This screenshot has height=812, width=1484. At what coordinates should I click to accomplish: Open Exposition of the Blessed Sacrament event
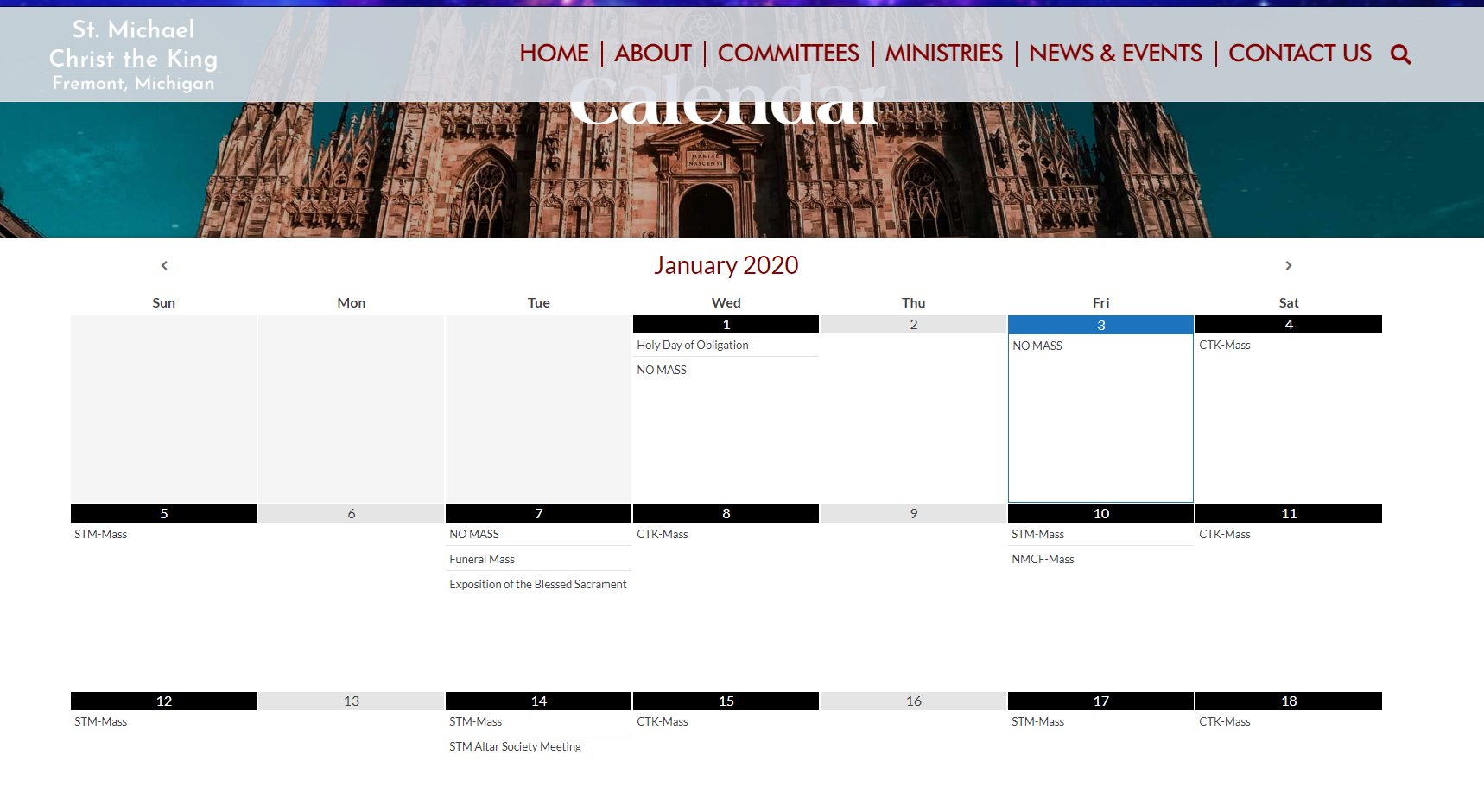click(537, 584)
